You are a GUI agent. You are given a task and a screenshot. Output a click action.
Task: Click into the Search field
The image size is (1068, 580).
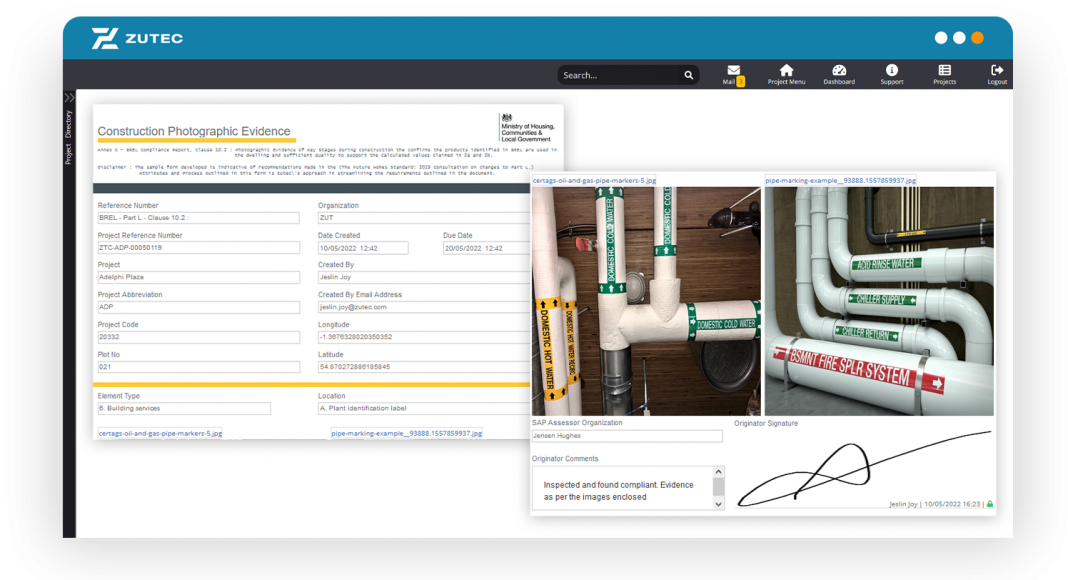point(618,75)
